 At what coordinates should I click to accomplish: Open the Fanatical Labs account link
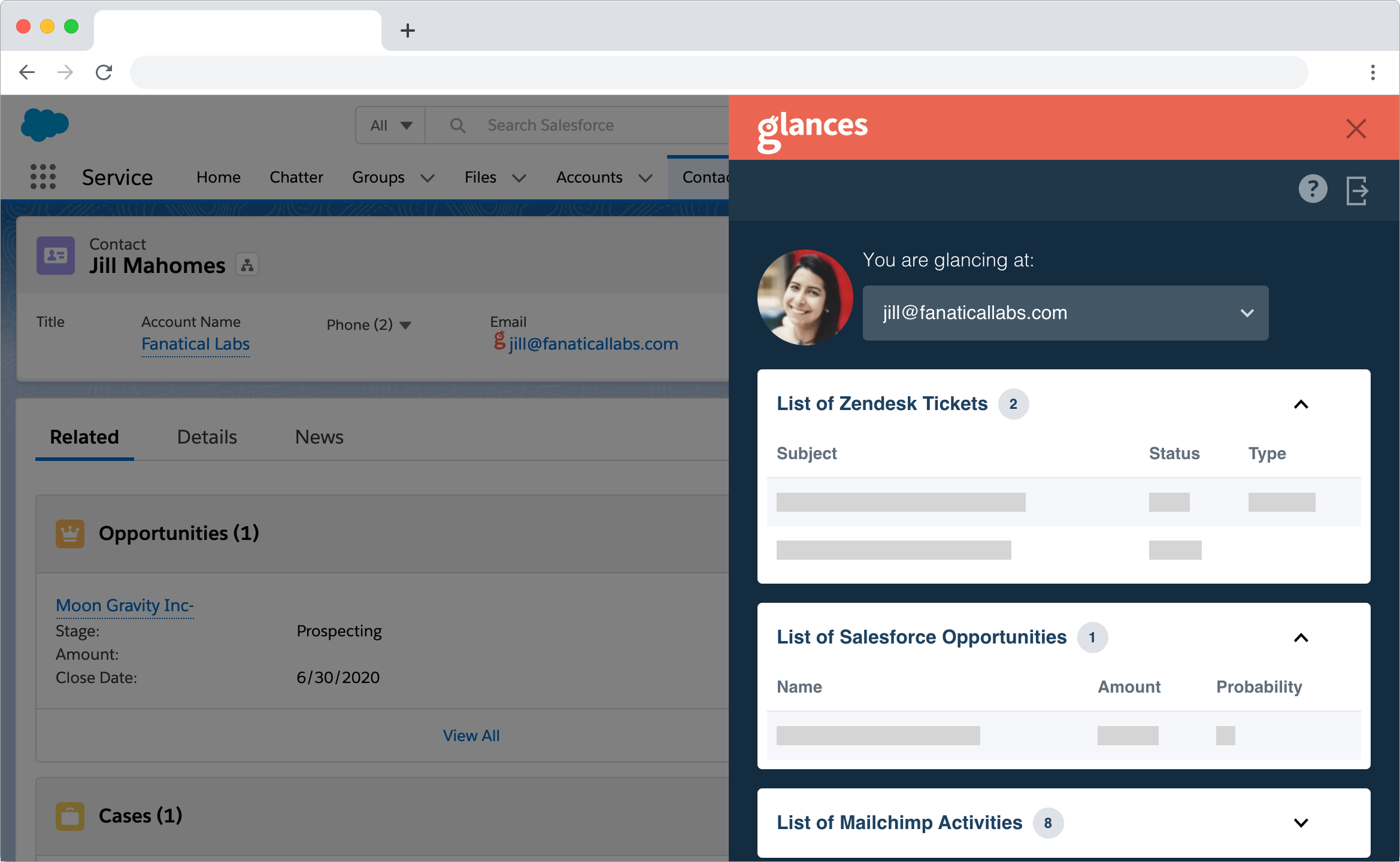(195, 344)
